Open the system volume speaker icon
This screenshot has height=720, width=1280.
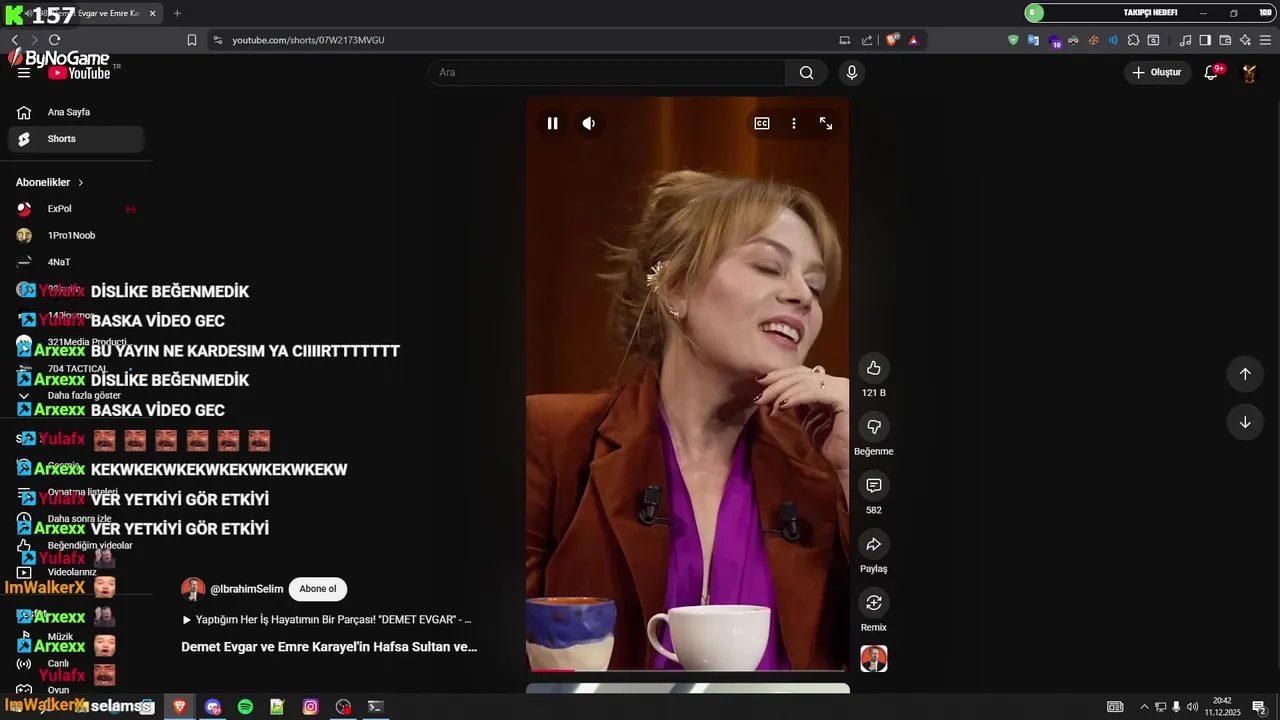[1192, 707]
